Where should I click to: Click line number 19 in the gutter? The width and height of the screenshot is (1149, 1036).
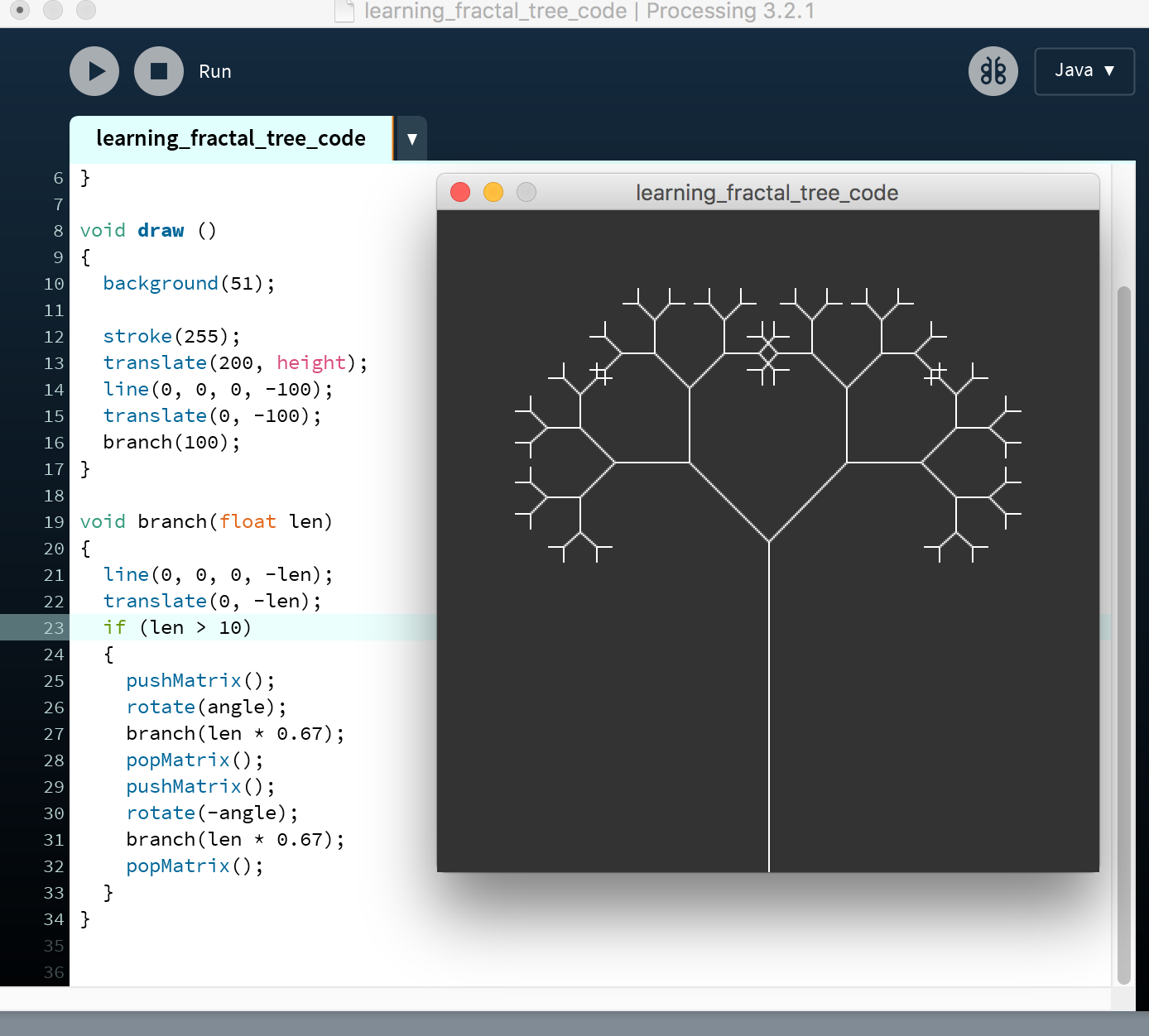(54, 522)
